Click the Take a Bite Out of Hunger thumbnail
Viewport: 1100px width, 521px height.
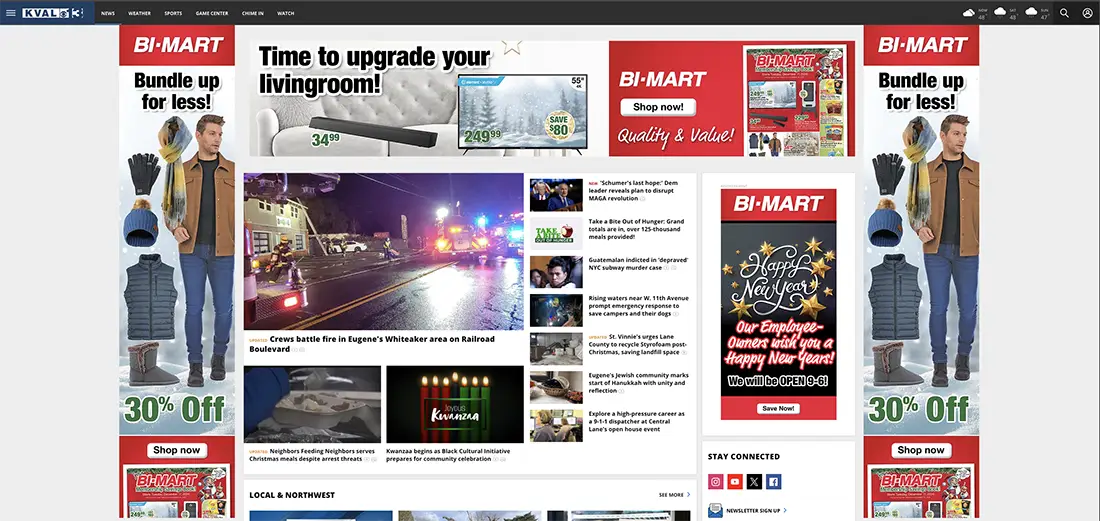point(556,234)
